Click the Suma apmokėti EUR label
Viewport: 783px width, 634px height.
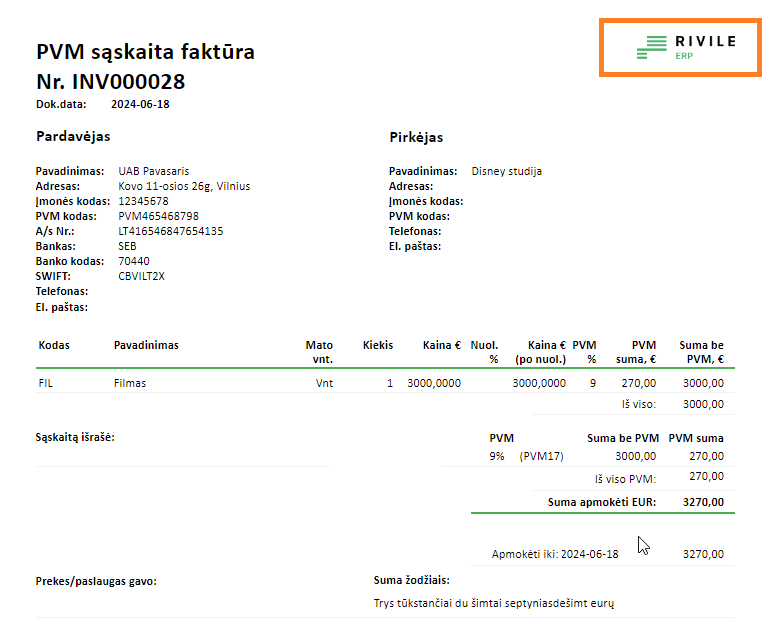[x=602, y=502]
